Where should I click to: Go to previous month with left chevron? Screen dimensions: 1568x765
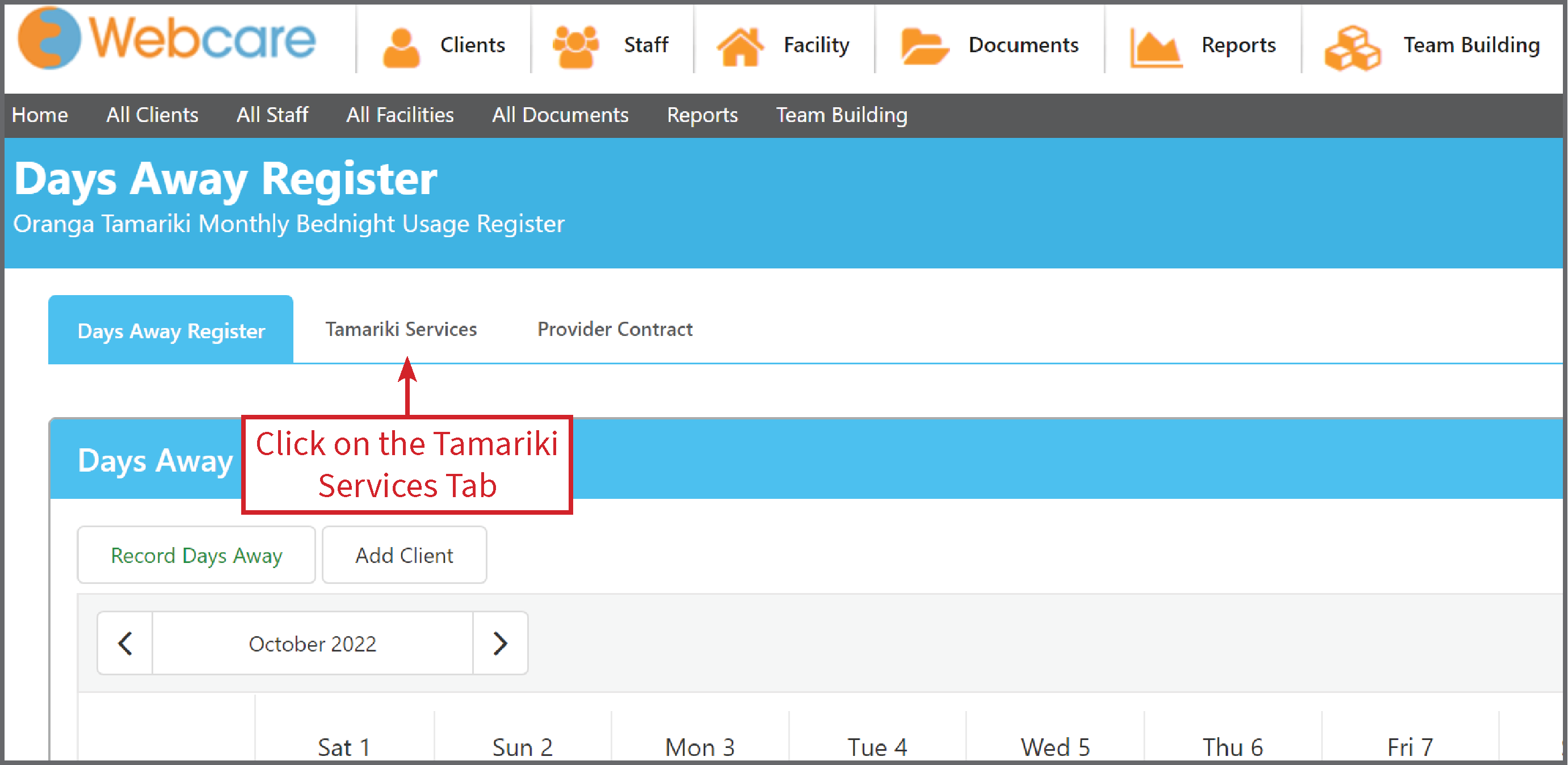(x=125, y=644)
